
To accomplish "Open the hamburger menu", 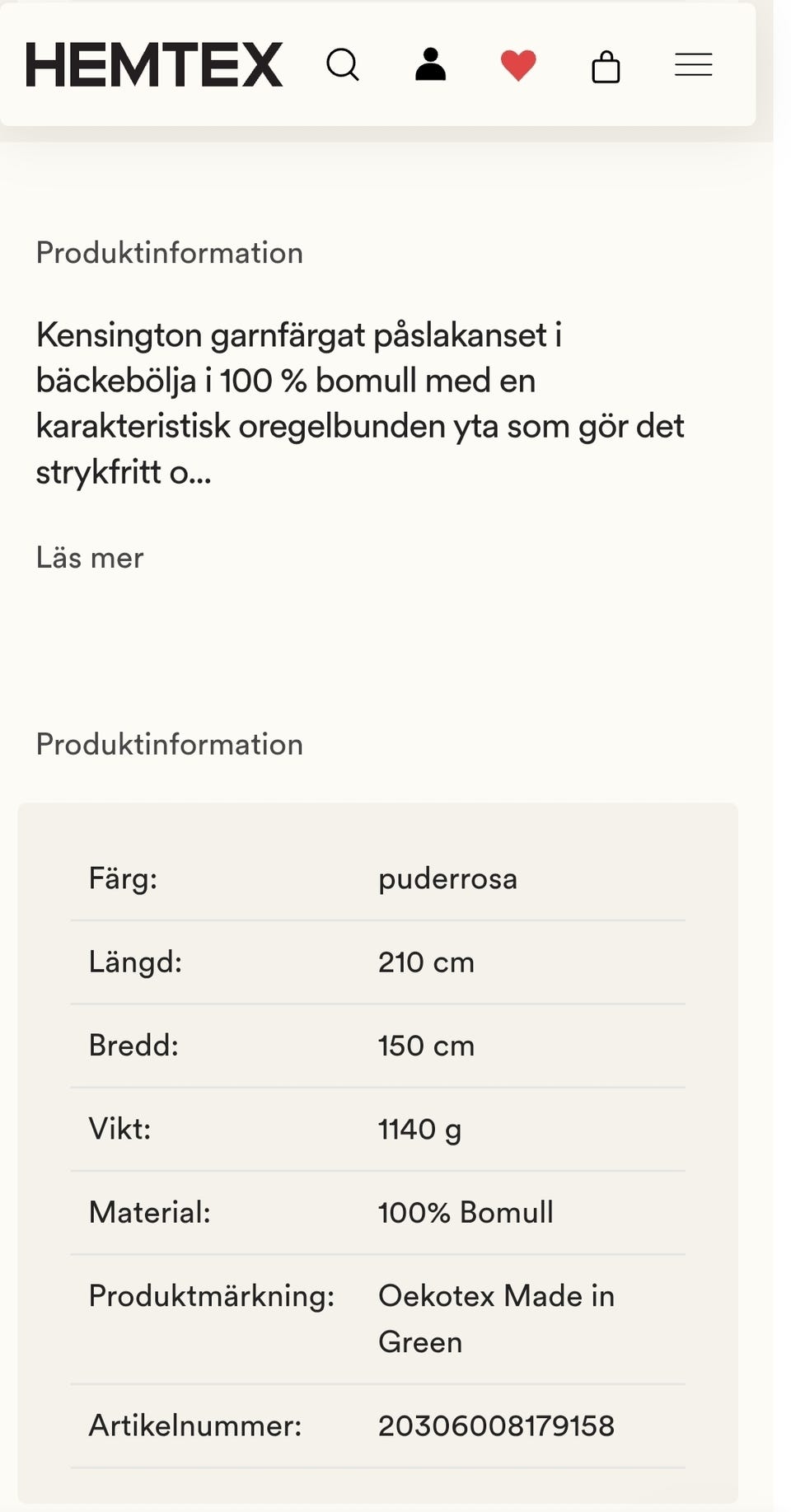I will click(694, 65).
